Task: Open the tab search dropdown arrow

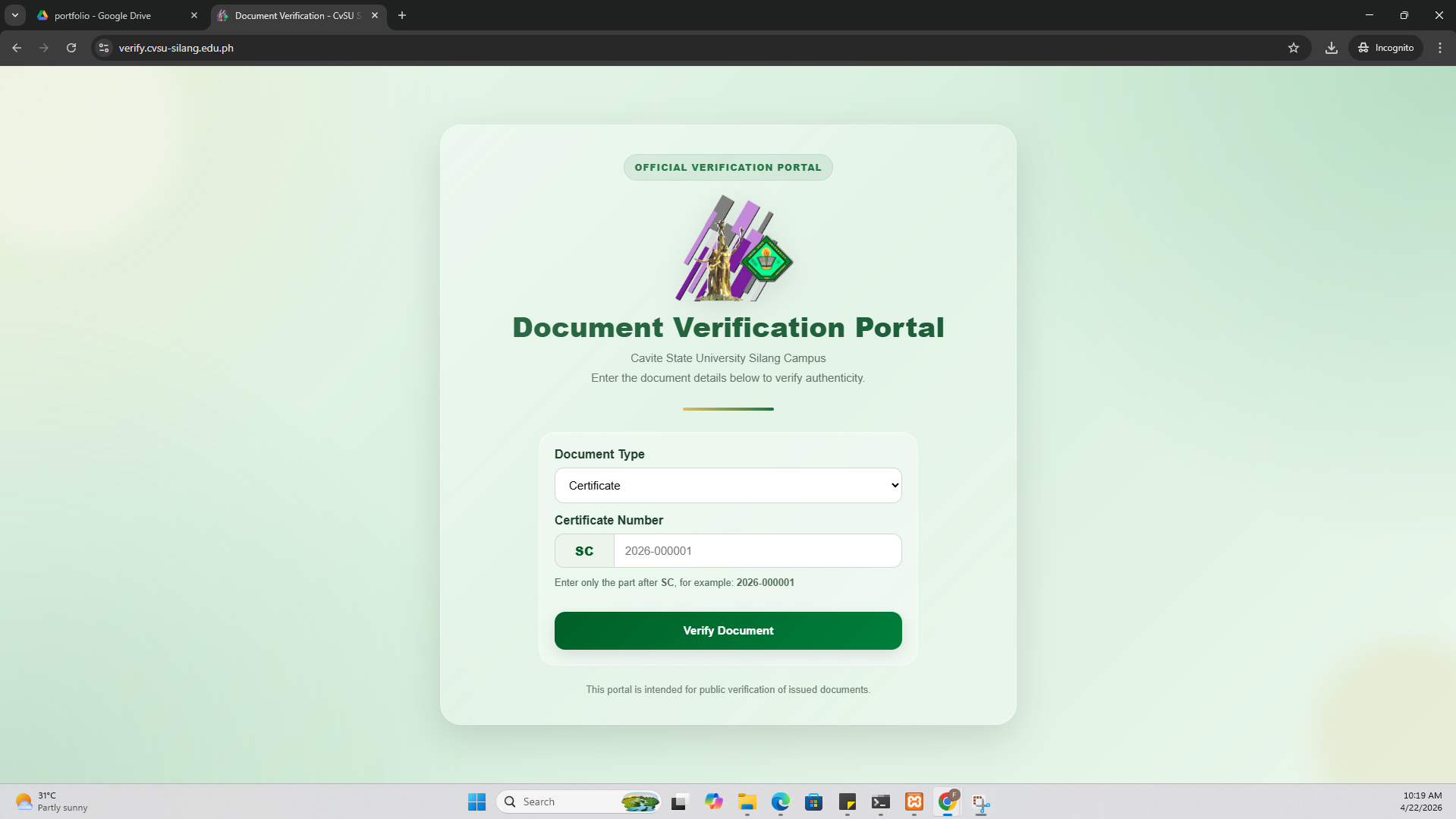Action: (x=14, y=15)
